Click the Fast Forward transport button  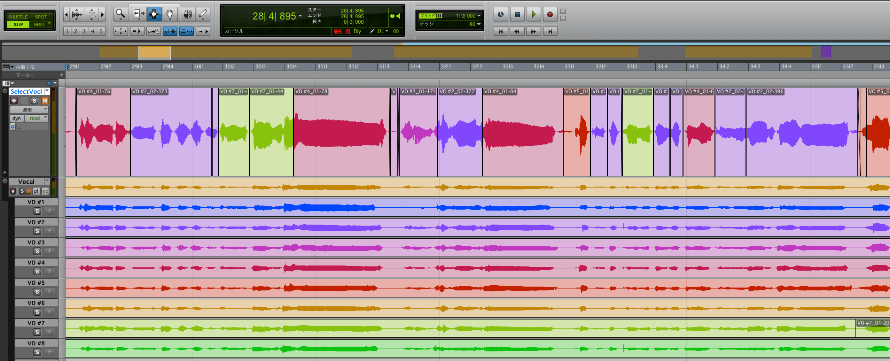(x=534, y=31)
